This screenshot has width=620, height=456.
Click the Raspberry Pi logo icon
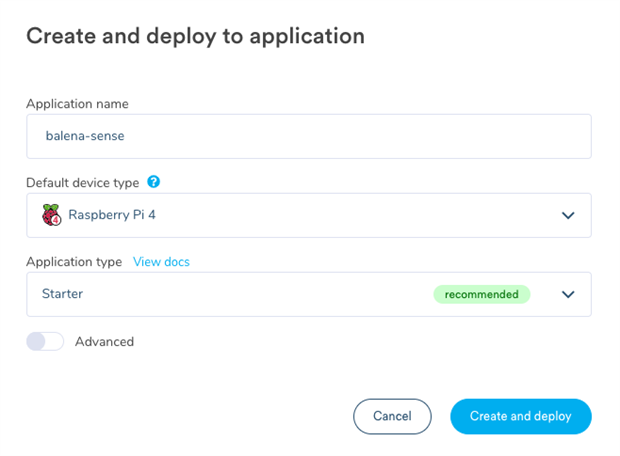click(51, 215)
